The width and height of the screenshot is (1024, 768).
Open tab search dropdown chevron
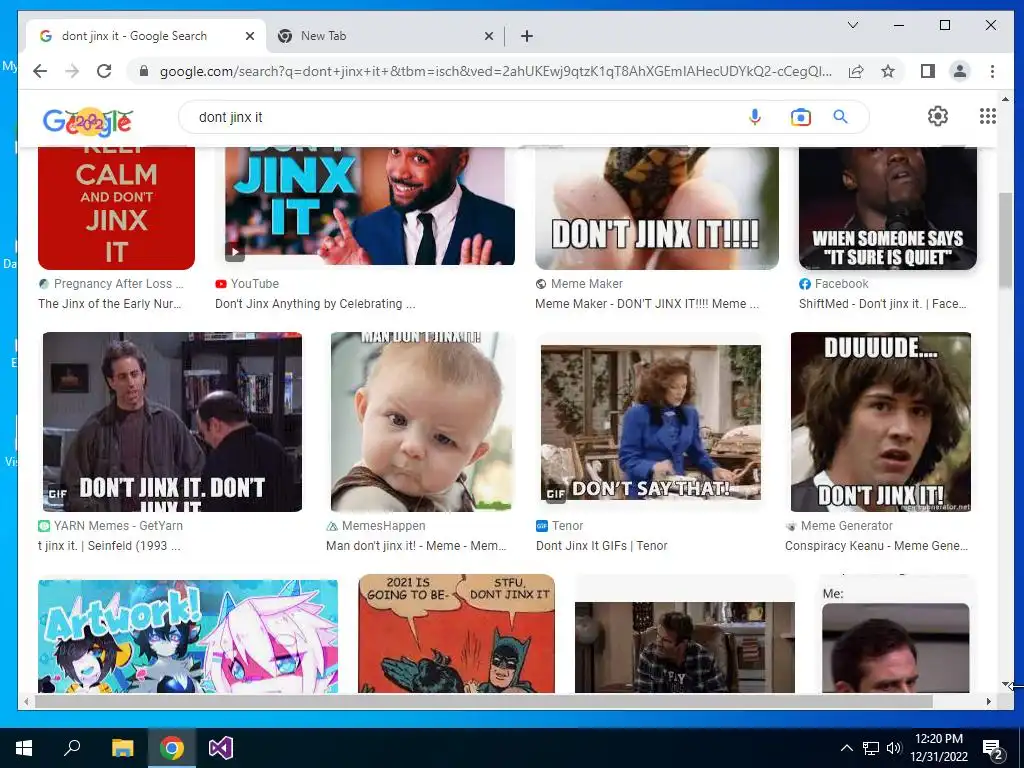tap(853, 25)
